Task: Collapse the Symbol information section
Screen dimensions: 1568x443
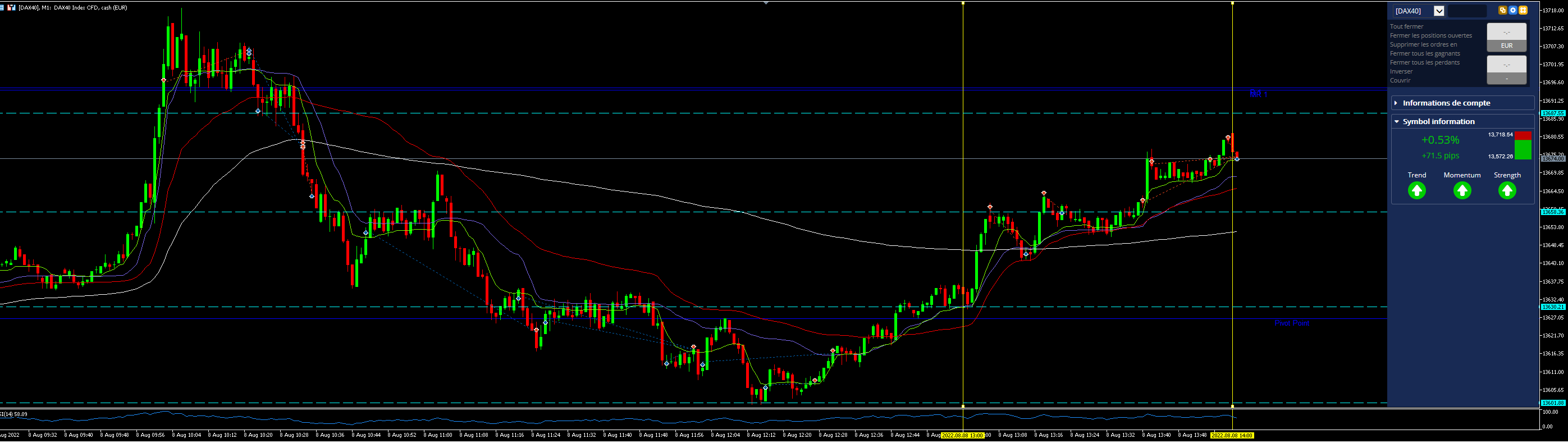Action: tap(1462, 122)
